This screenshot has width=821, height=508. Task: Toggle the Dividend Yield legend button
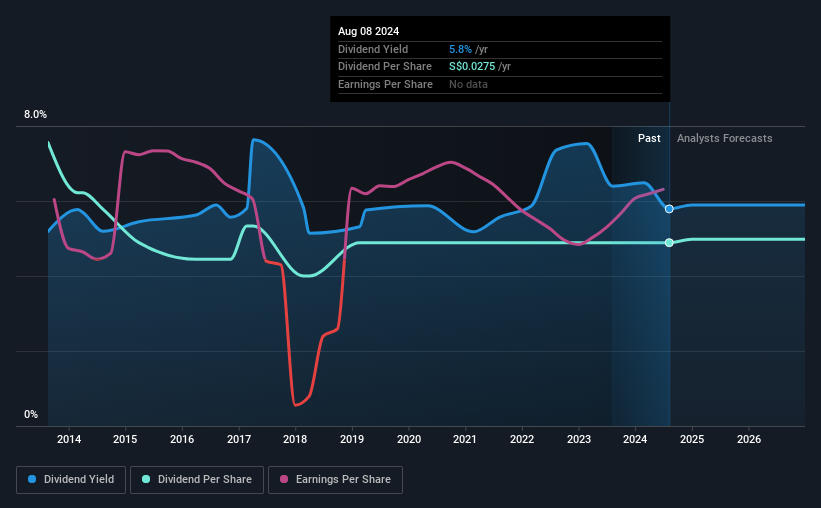click(71, 480)
